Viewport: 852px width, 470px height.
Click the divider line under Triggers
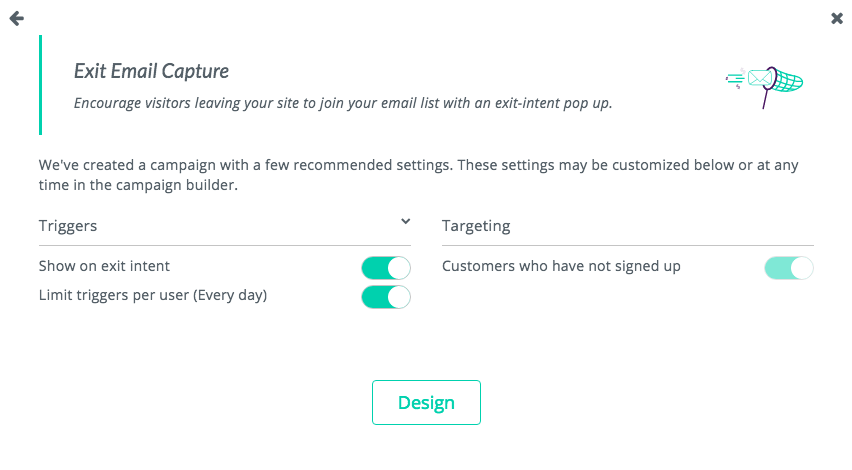click(224, 245)
